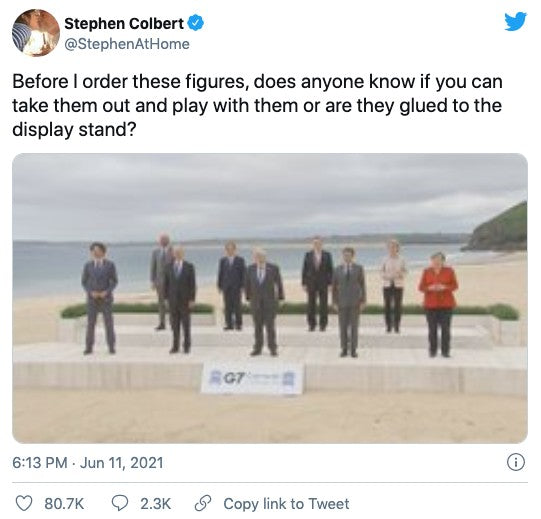Click the leftmost standing figure in photo
This screenshot has width=541, height=519.
pos(99,298)
